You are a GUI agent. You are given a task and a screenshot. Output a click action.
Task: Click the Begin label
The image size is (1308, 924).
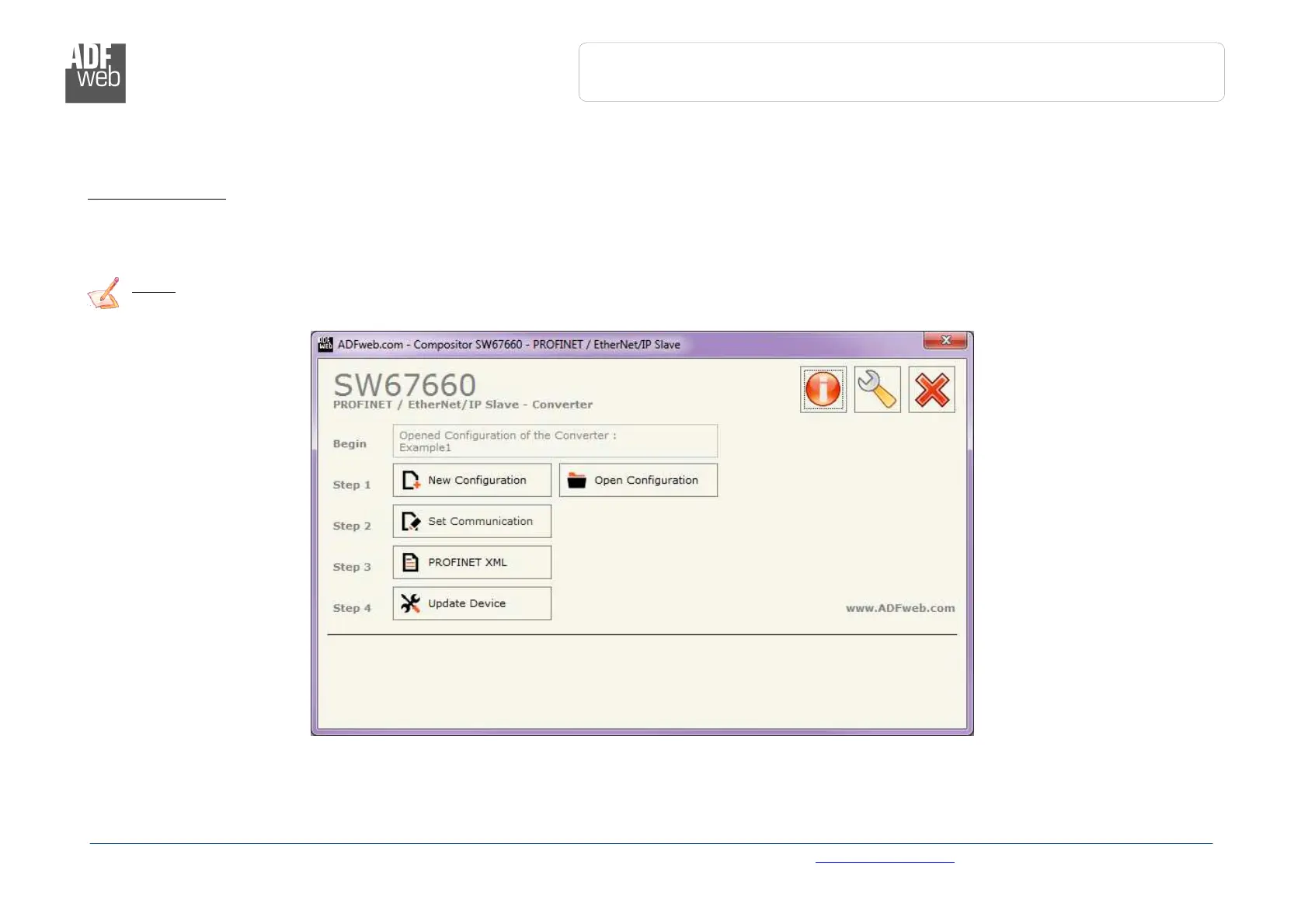[350, 443]
